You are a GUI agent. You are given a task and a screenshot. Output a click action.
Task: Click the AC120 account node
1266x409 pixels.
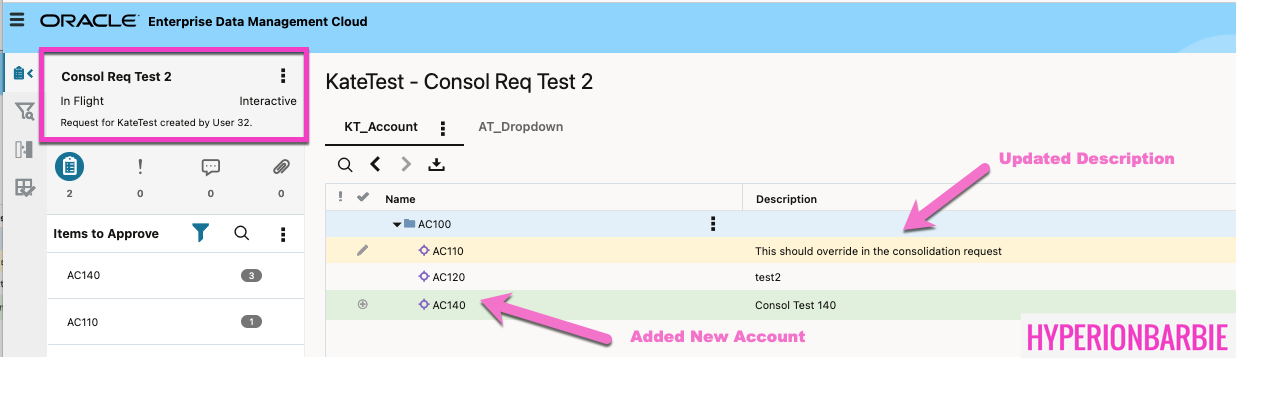coord(448,277)
